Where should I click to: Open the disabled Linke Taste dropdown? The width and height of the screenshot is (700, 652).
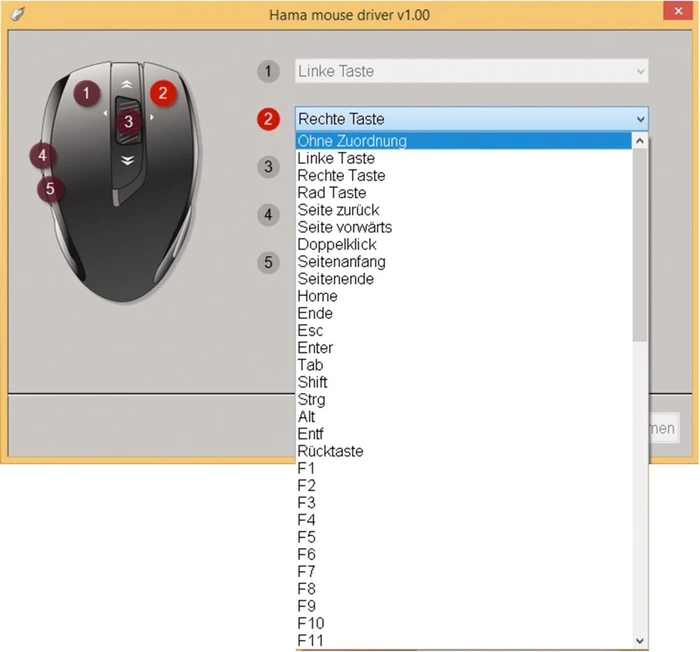pos(641,71)
